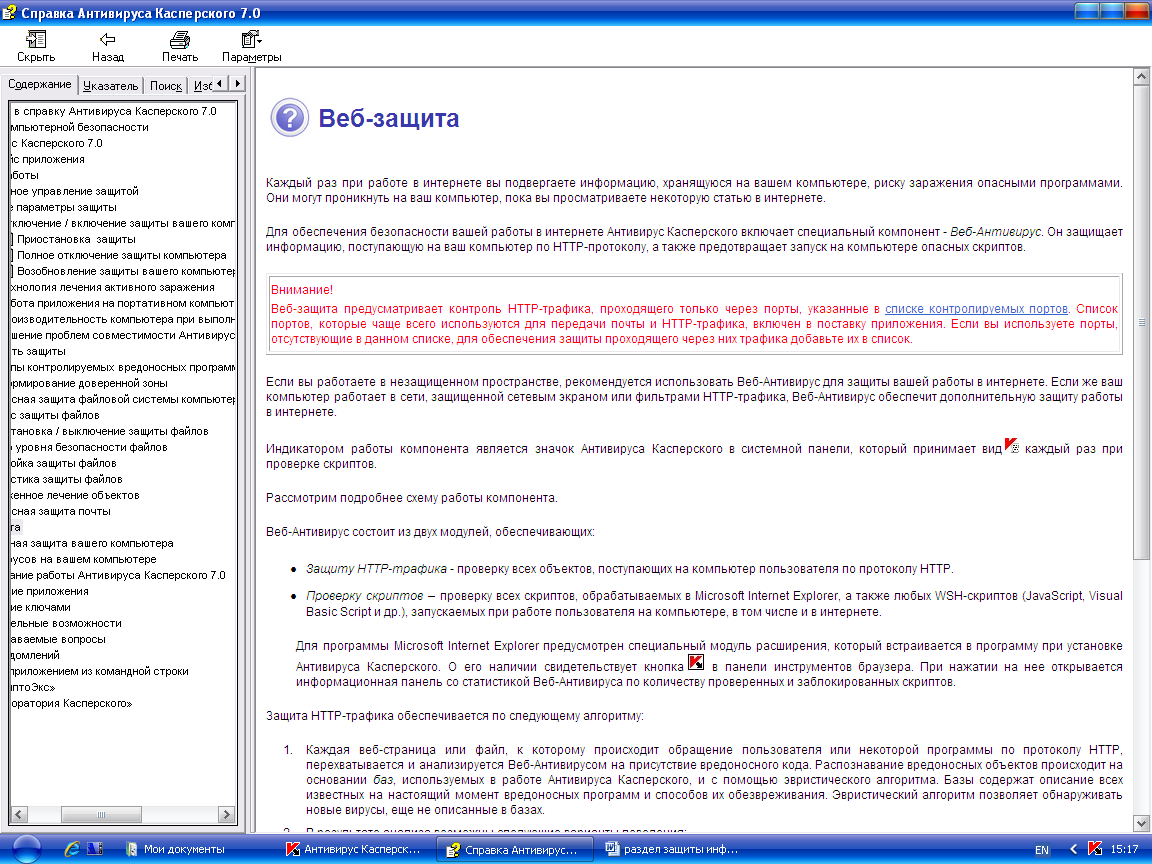The width and height of the screenshot is (1152, 864).
Task: Open 'ание работы Антивируса Касперского 7.0' topic
Action: pyautogui.click(x=118, y=575)
